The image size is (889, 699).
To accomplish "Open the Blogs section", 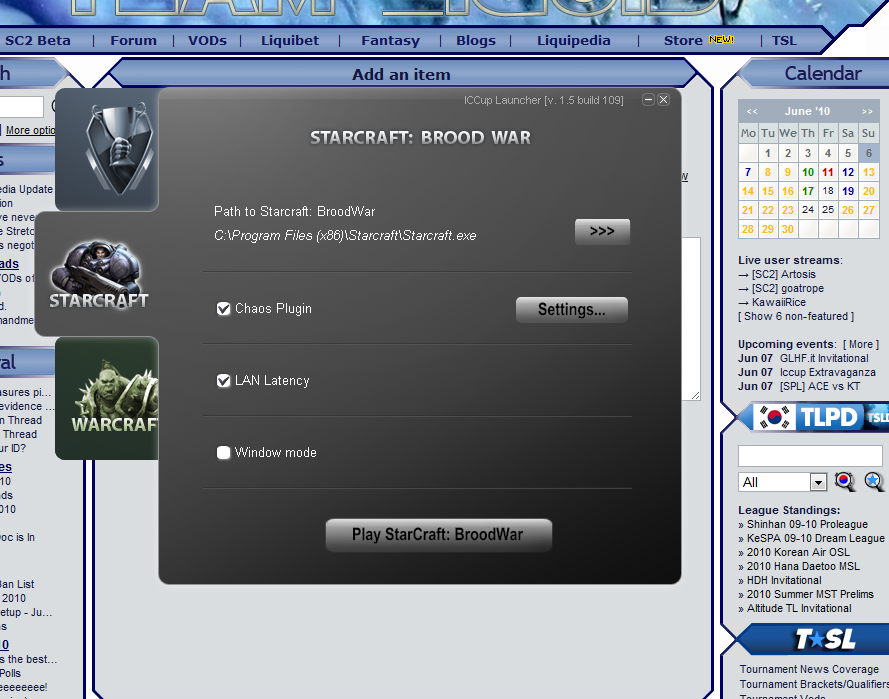I will (x=476, y=41).
